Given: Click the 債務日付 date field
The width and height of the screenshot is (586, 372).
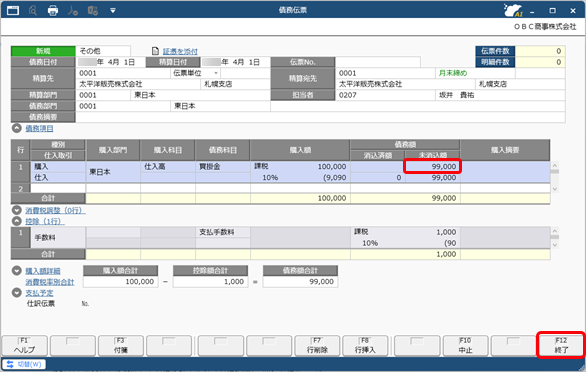Looking at the screenshot, I should pos(111,62).
